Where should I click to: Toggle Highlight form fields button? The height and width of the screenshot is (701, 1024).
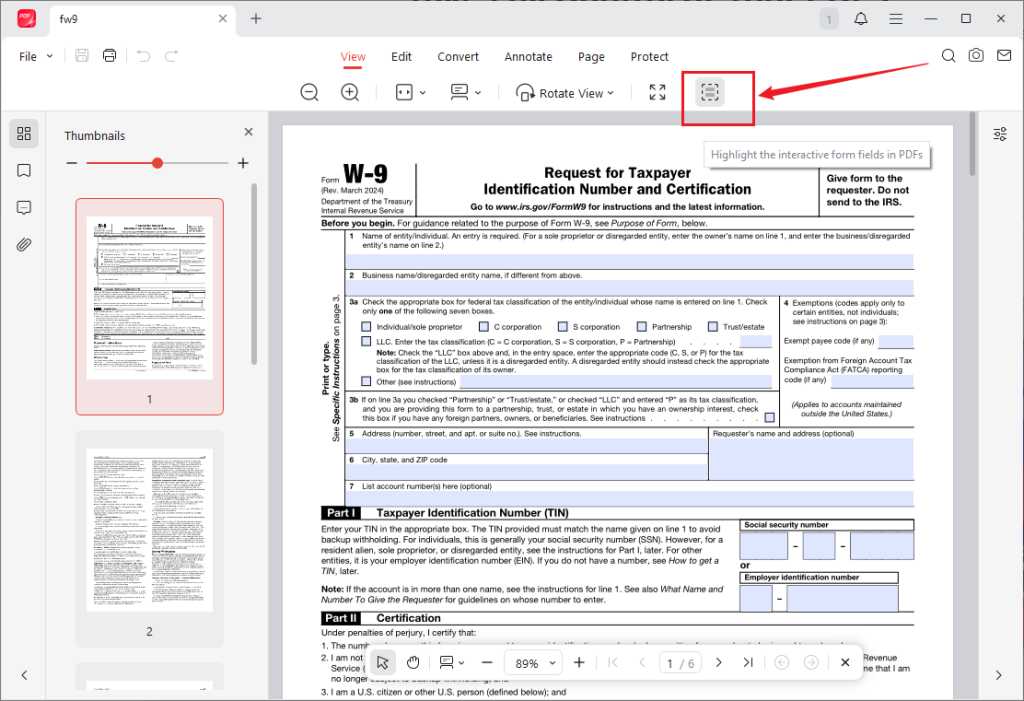point(710,92)
